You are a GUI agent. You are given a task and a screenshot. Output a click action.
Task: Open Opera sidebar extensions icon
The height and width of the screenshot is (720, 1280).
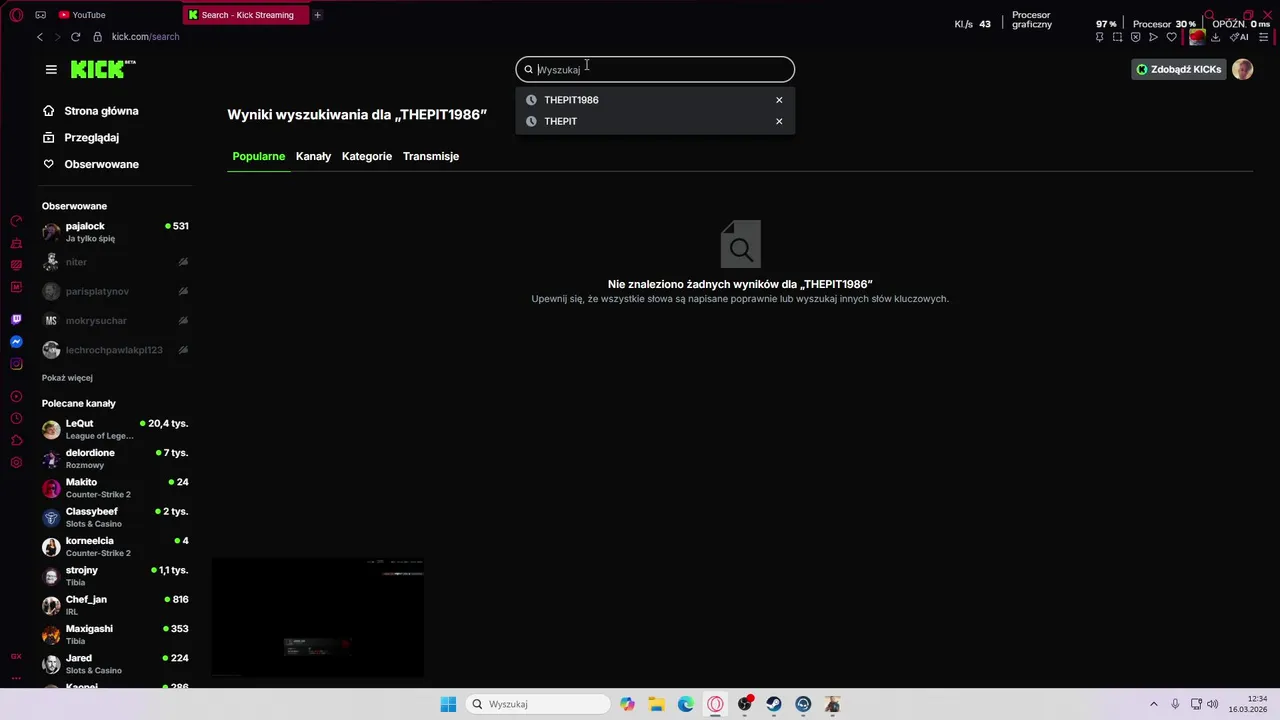[16, 441]
